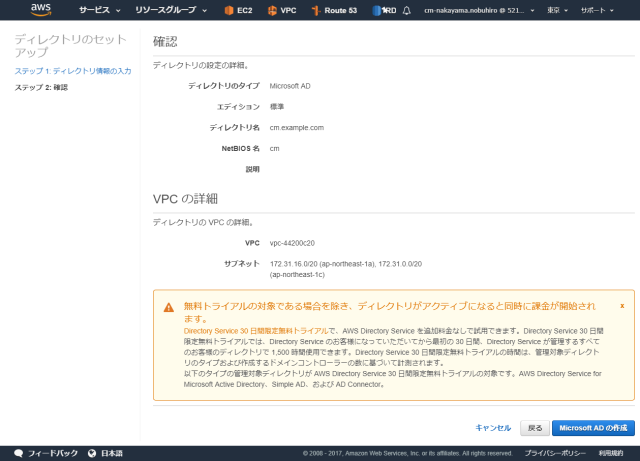Open the 東京 region dropdown
640x461 pixels.
(x=557, y=11)
